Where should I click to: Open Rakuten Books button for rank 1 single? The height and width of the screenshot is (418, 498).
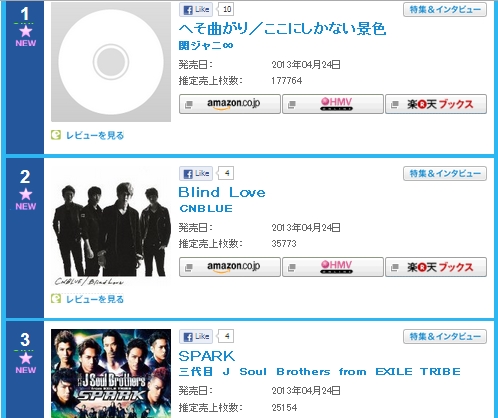point(436,104)
